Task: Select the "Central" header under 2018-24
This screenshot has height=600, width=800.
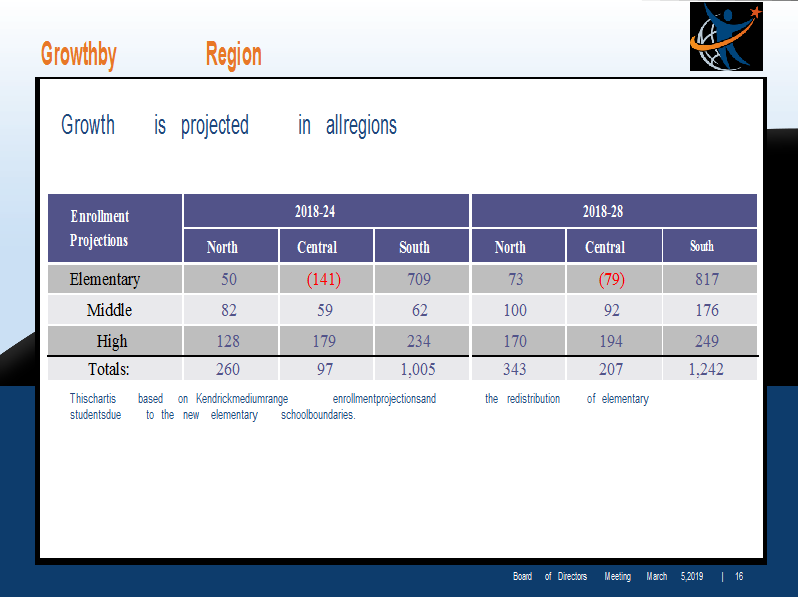Action: [x=327, y=246]
